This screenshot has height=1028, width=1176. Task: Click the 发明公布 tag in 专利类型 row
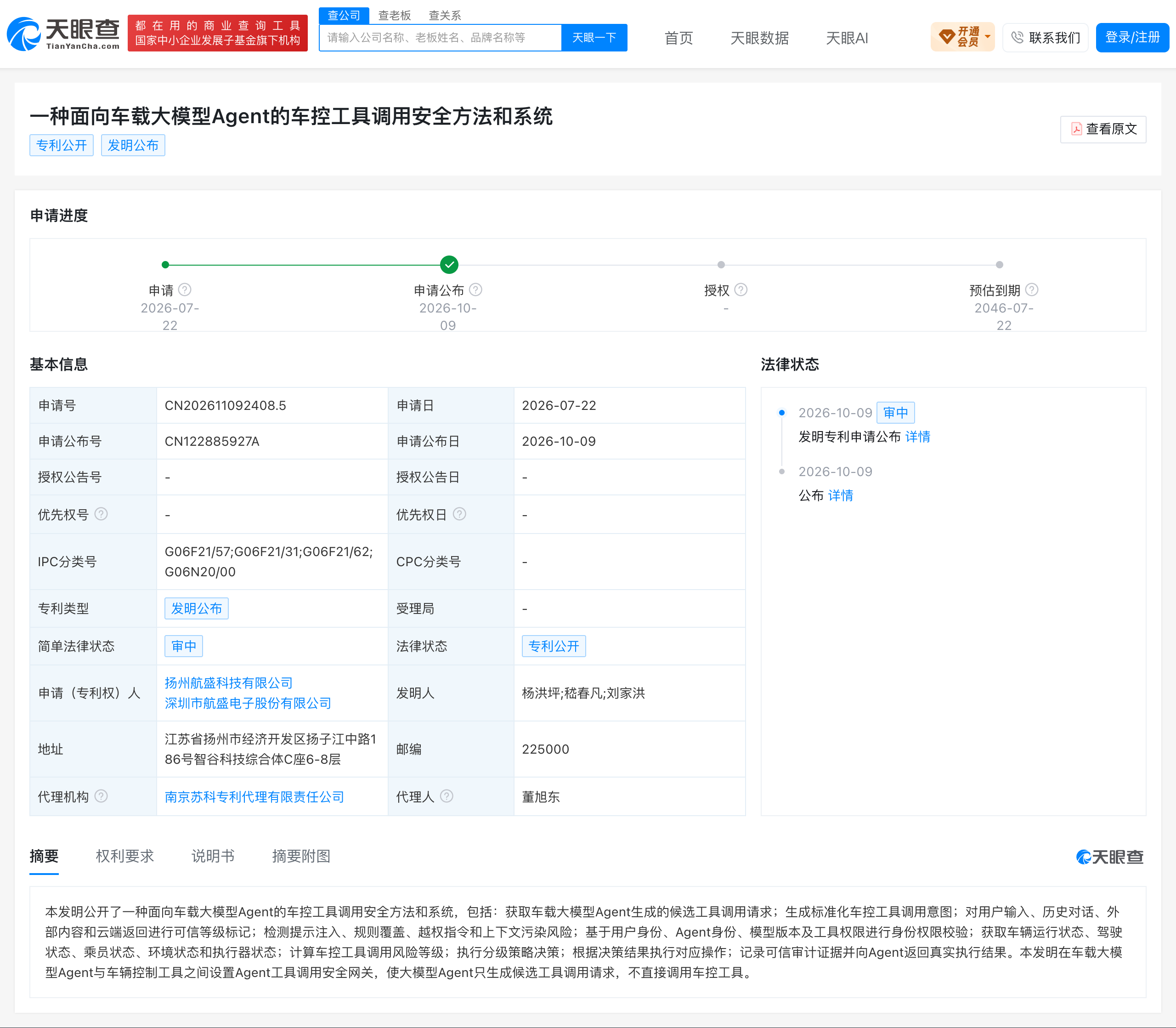click(x=197, y=608)
